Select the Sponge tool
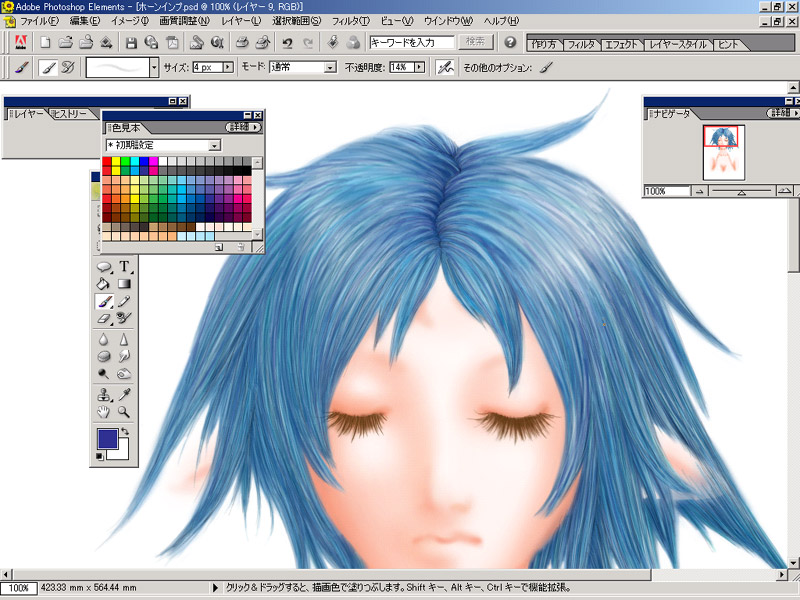This screenshot has height=600, width=800. click(104, 356)
